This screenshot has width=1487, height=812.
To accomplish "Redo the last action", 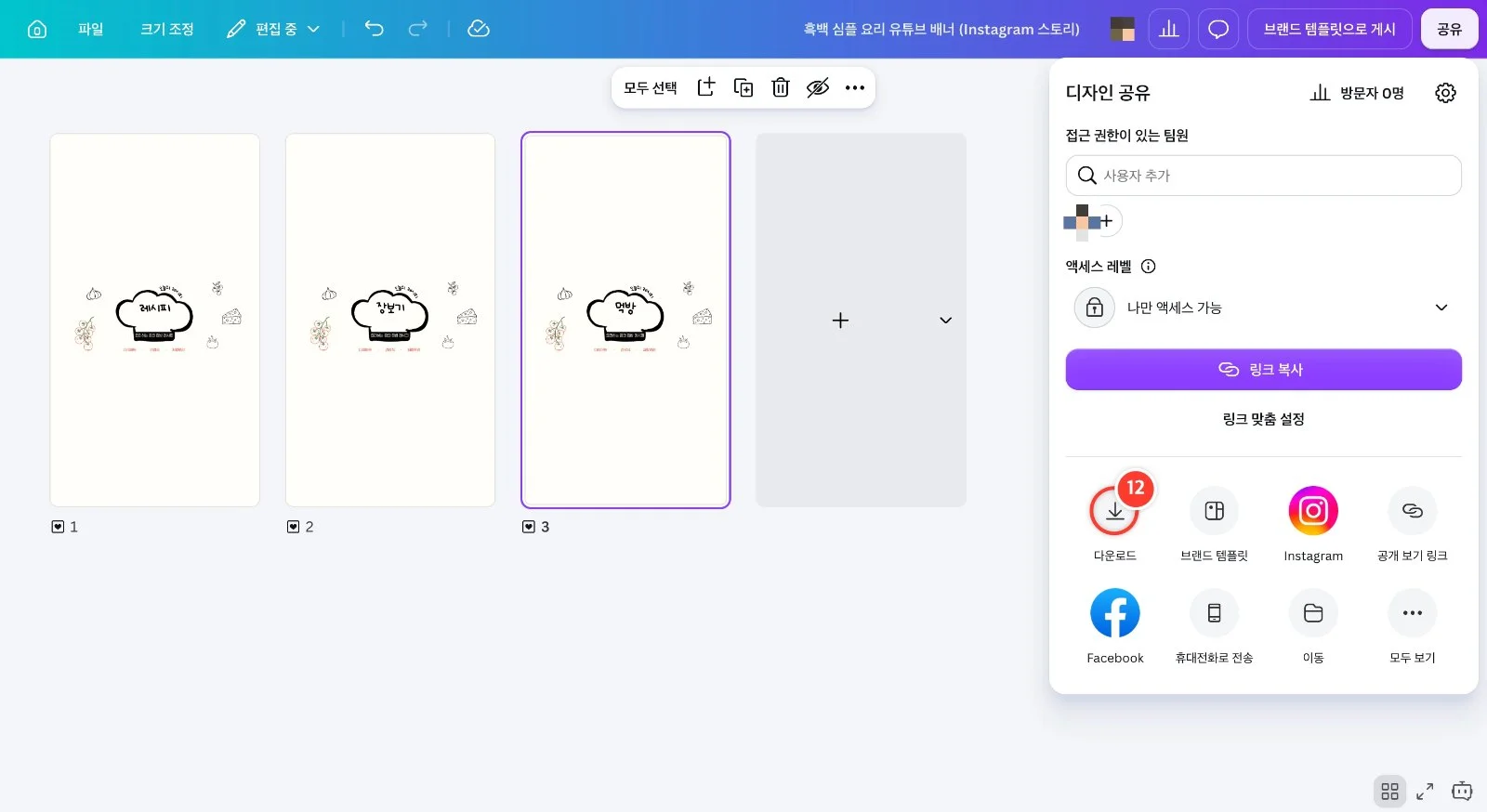I will (x=418, y=29).
